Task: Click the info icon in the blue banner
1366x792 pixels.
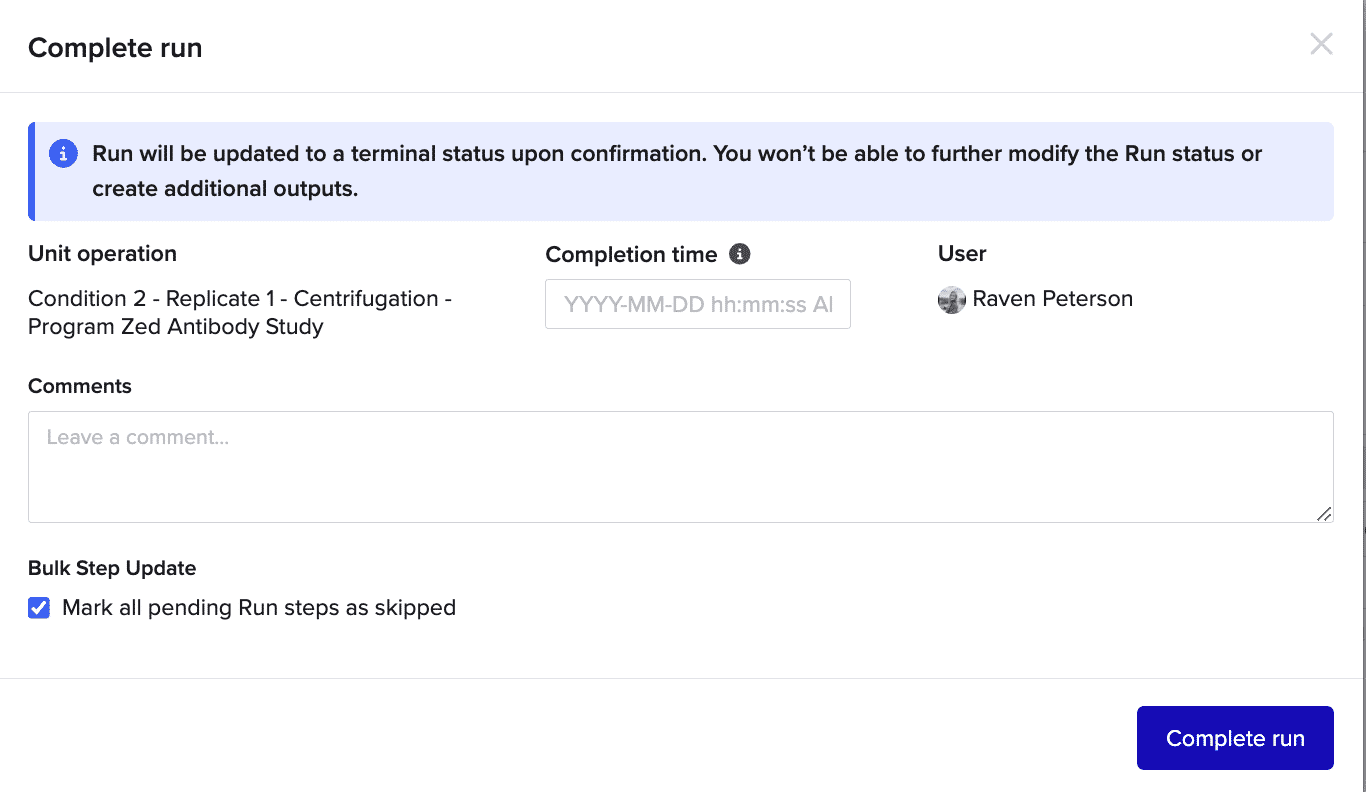Action: click(x=63, y=154)
